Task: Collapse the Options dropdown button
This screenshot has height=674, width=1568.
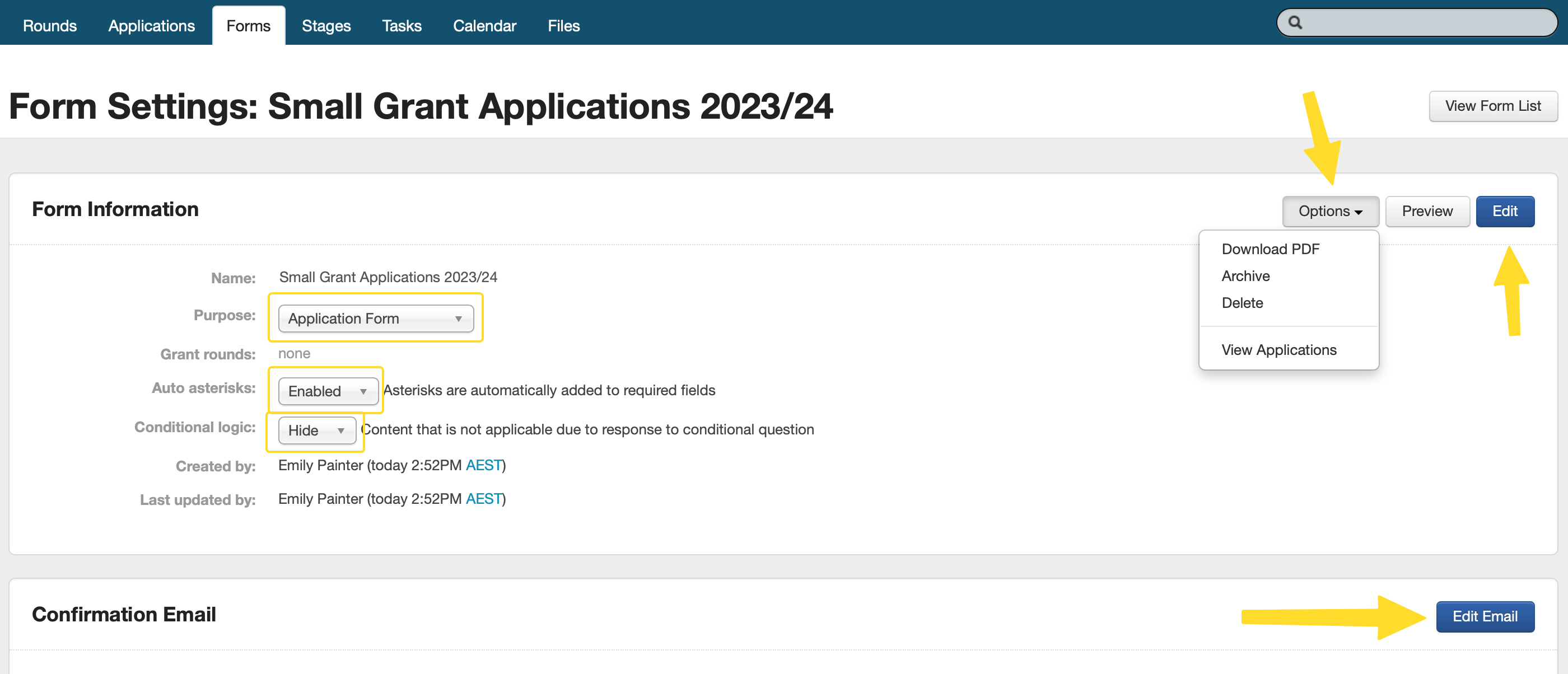Action: point(1330,211)
